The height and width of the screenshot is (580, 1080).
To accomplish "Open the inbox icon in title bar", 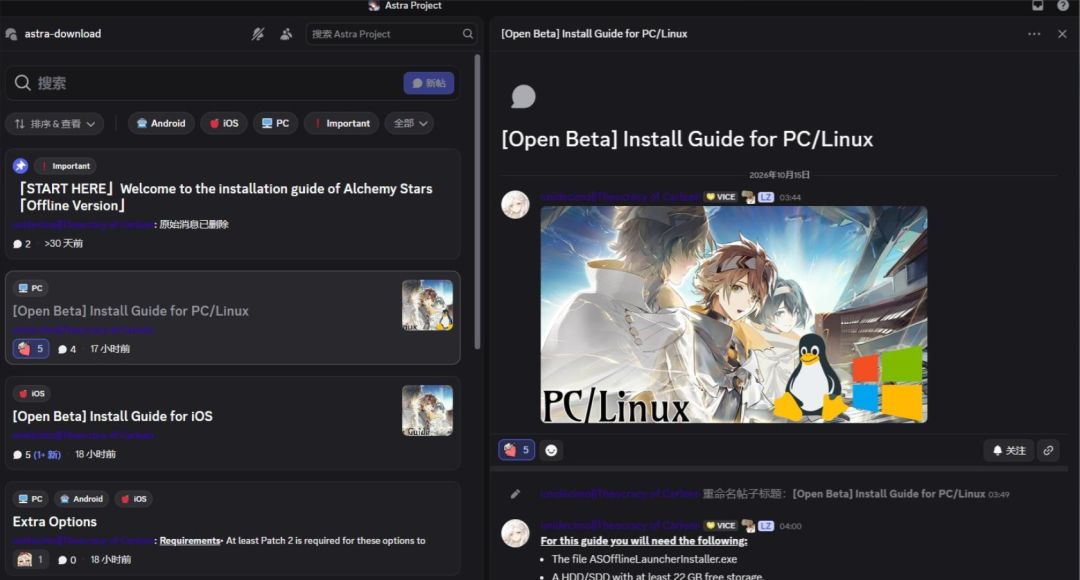I will (1037, 6).
